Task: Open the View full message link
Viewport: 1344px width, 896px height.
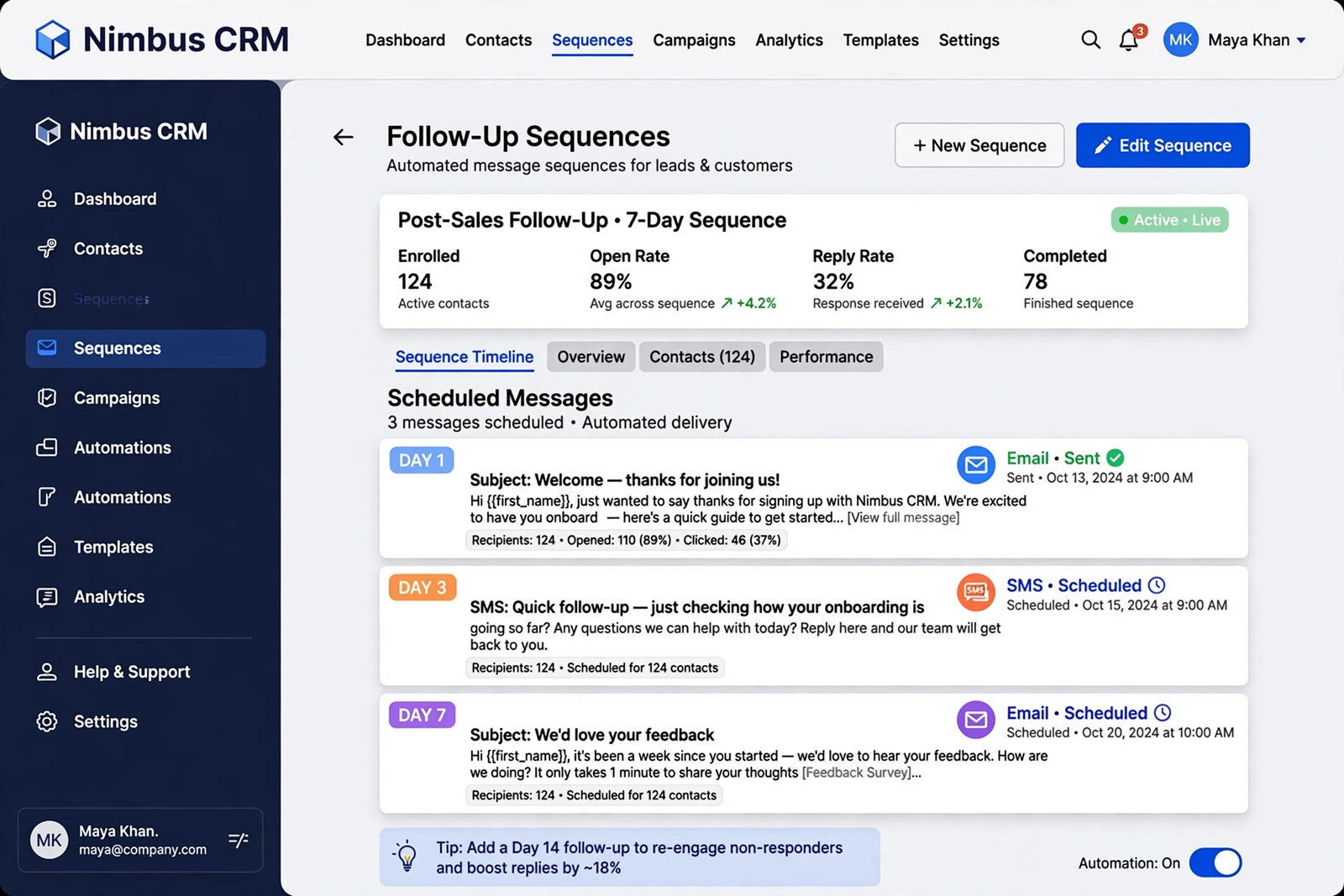Action: click(903, 518)
